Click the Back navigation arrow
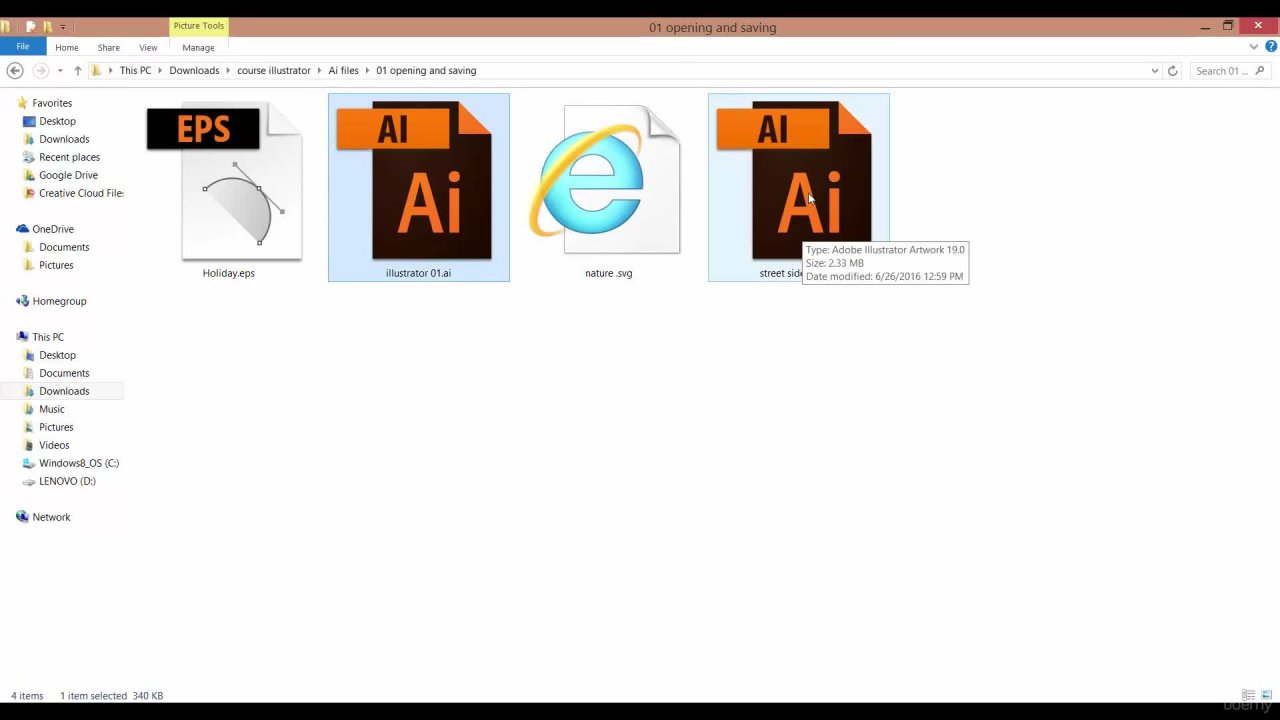Image resolution: width=1280 pixels, height=720 pixels. (x=15, y=71)
